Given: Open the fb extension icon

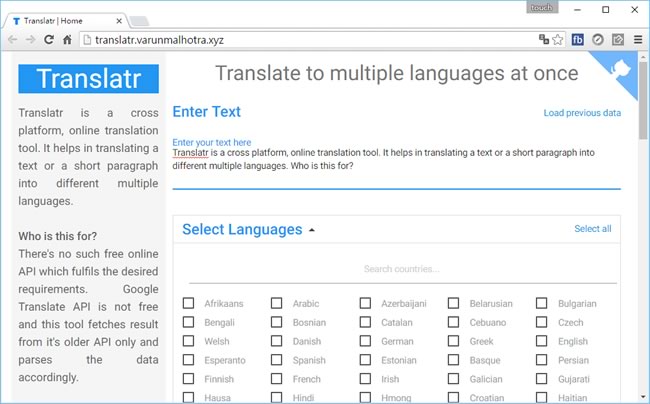Looking at the screenshot, I should pyautogui.click(x=577, y=40).
